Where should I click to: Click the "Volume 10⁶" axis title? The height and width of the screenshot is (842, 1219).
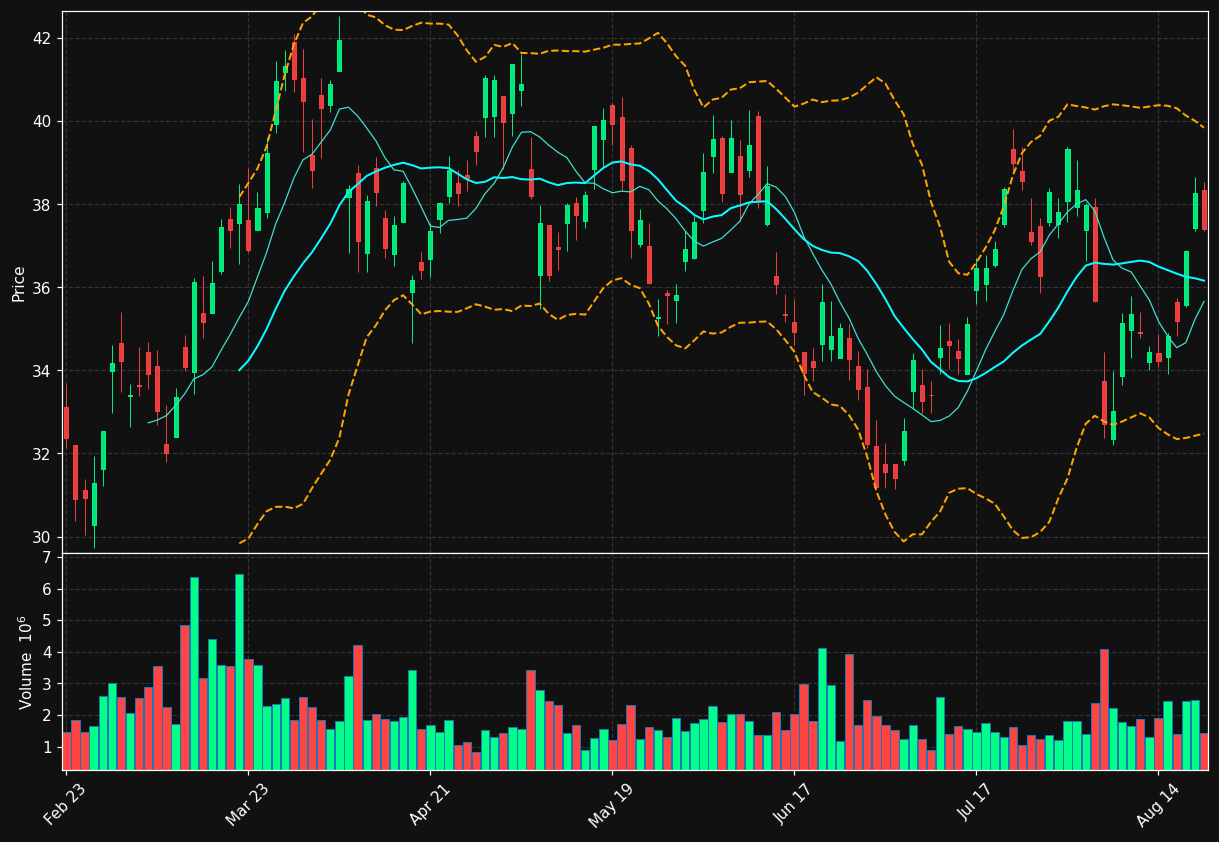coord(25,662)
